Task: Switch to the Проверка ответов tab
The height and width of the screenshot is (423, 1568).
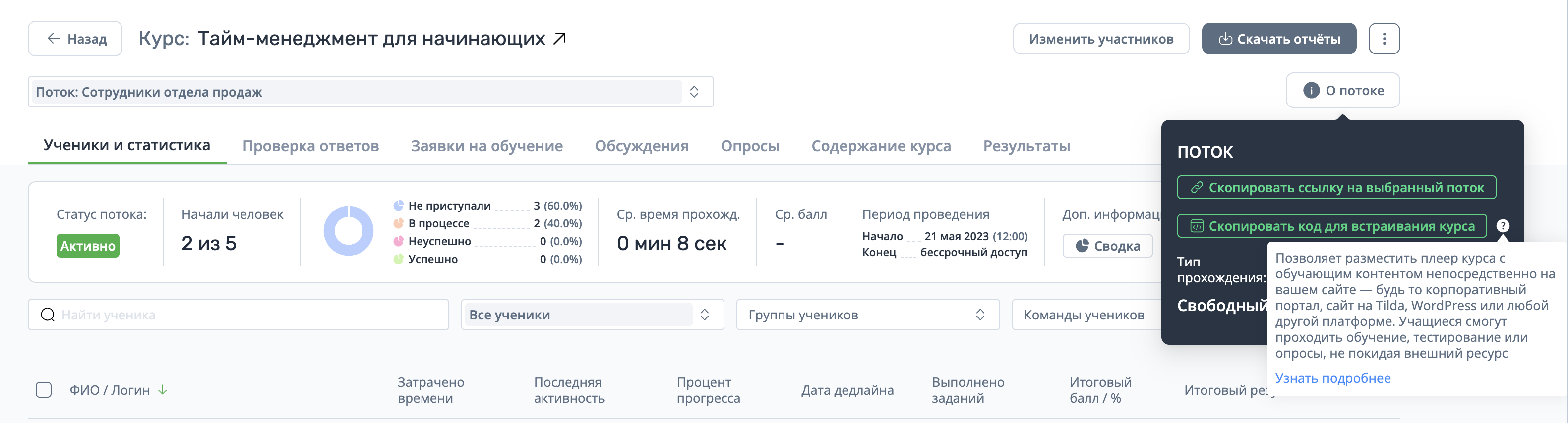Action: pyautogui.click(x=310, y=146)
